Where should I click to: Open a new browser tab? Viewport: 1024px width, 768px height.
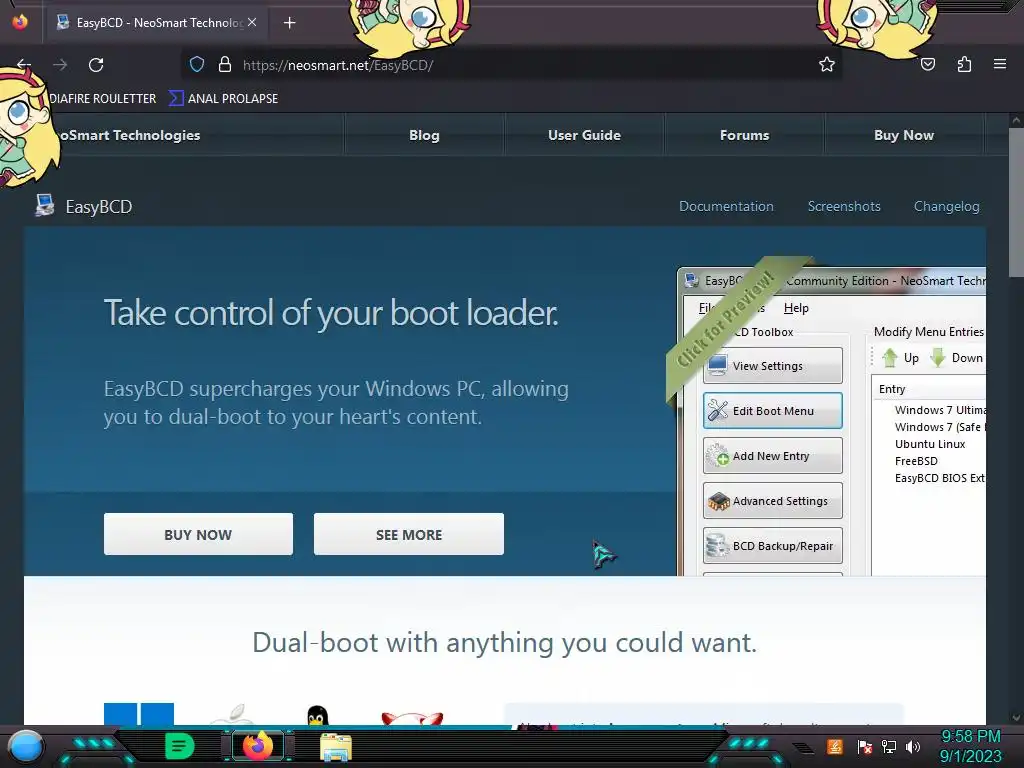[289, 23]
